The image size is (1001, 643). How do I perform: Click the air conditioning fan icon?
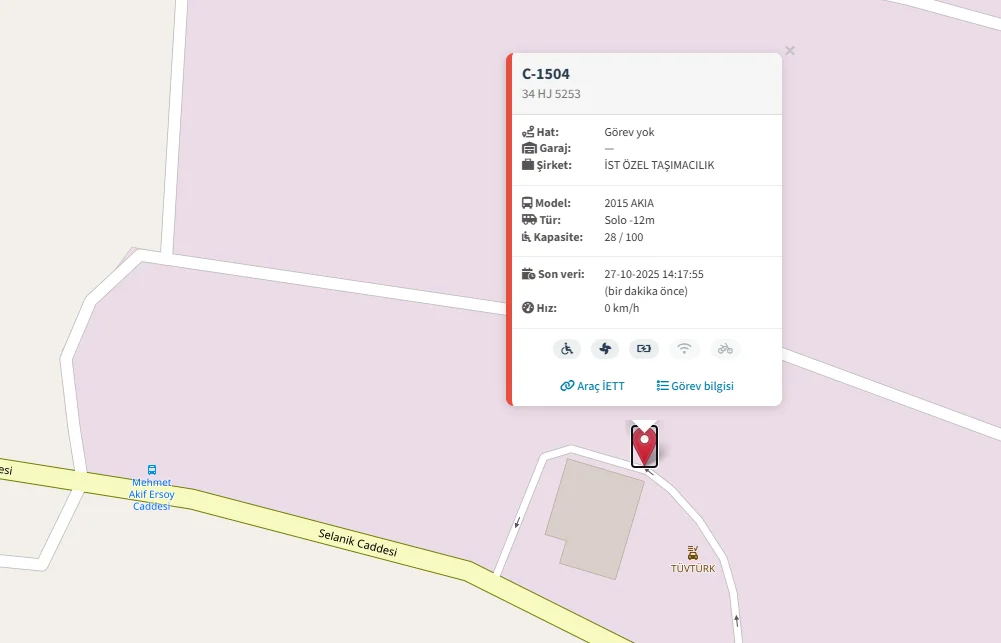605,349
